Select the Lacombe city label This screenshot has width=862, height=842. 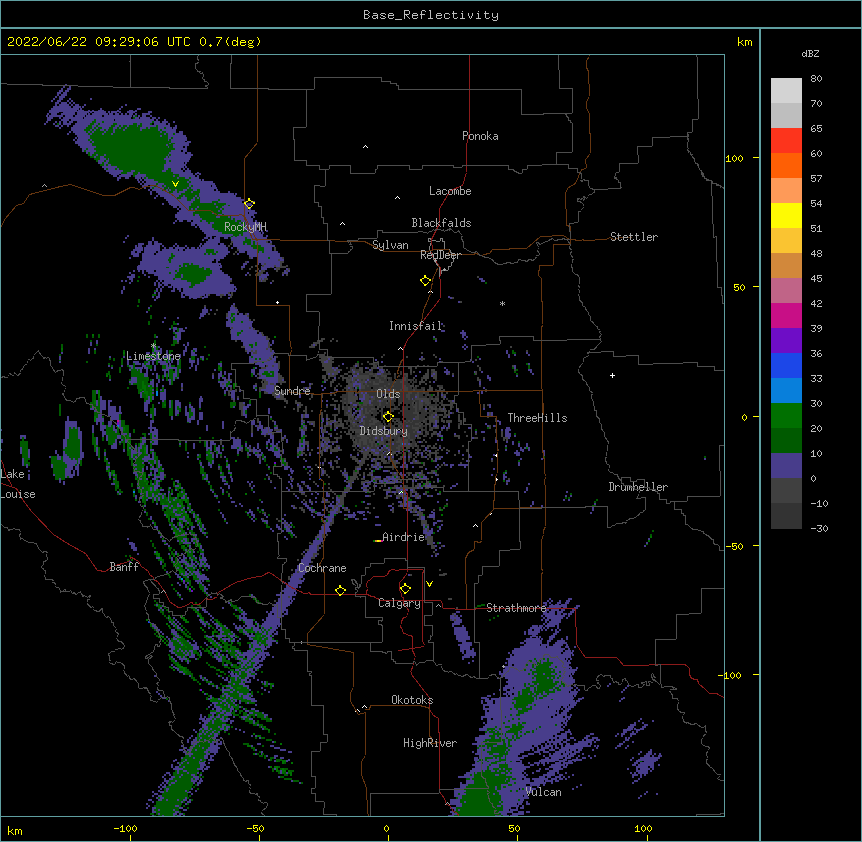[450, 191]
